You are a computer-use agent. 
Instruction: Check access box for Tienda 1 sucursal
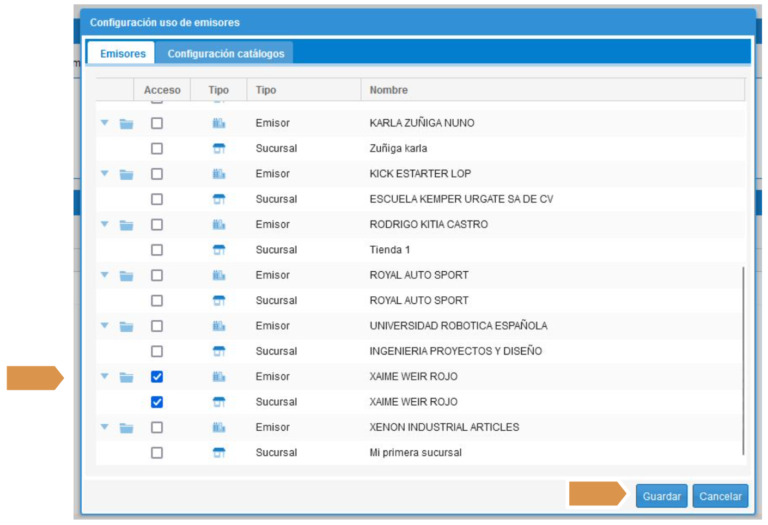(157, 250)
